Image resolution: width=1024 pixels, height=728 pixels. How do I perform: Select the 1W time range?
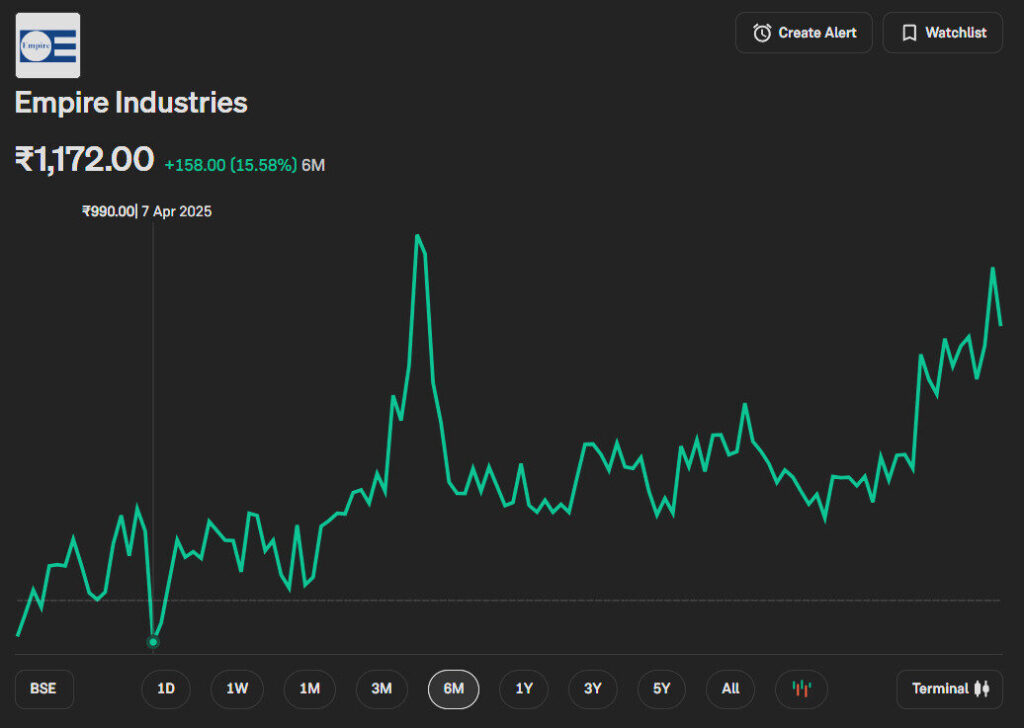237,689
